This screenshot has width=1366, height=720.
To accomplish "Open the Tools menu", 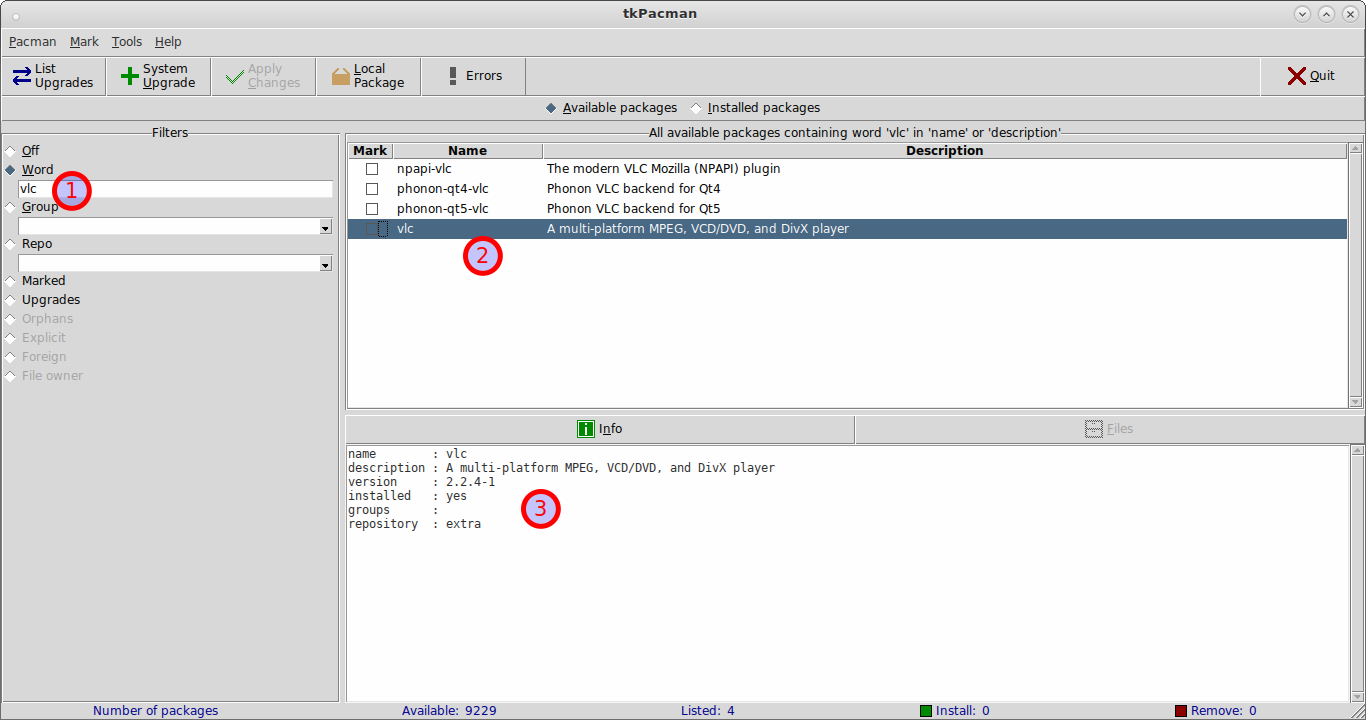I will (127, 42).
